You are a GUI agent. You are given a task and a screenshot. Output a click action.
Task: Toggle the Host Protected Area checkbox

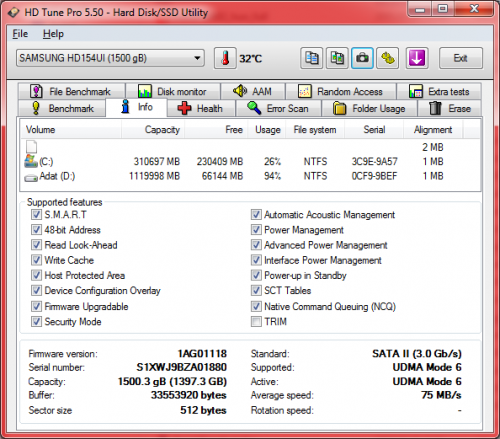[36, 275]
